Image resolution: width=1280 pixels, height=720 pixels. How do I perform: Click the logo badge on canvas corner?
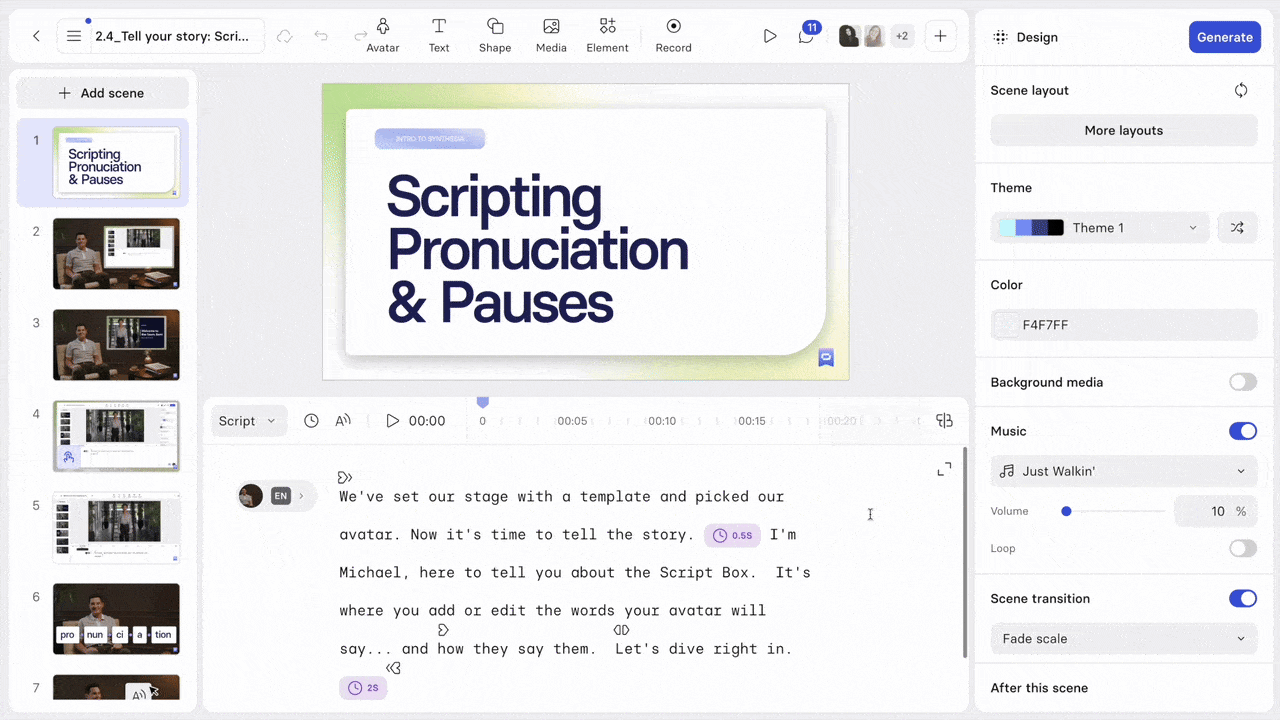coord(826,358)
